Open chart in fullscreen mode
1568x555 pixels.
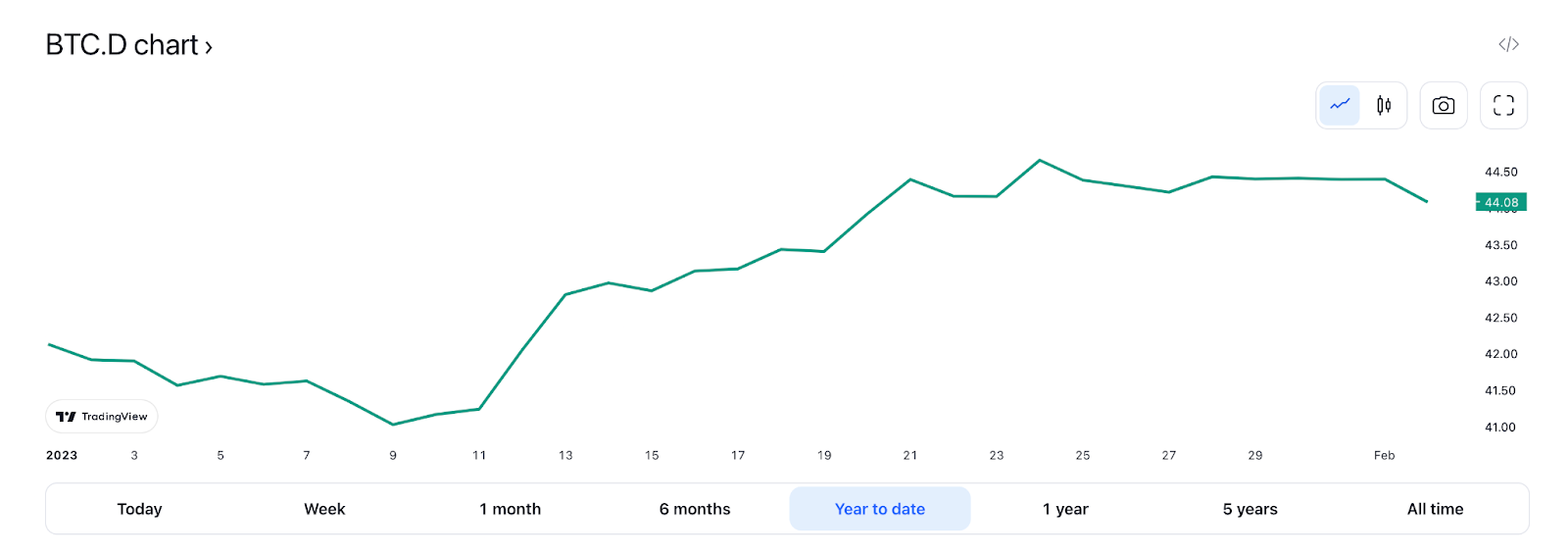(x=1503, y=105)
